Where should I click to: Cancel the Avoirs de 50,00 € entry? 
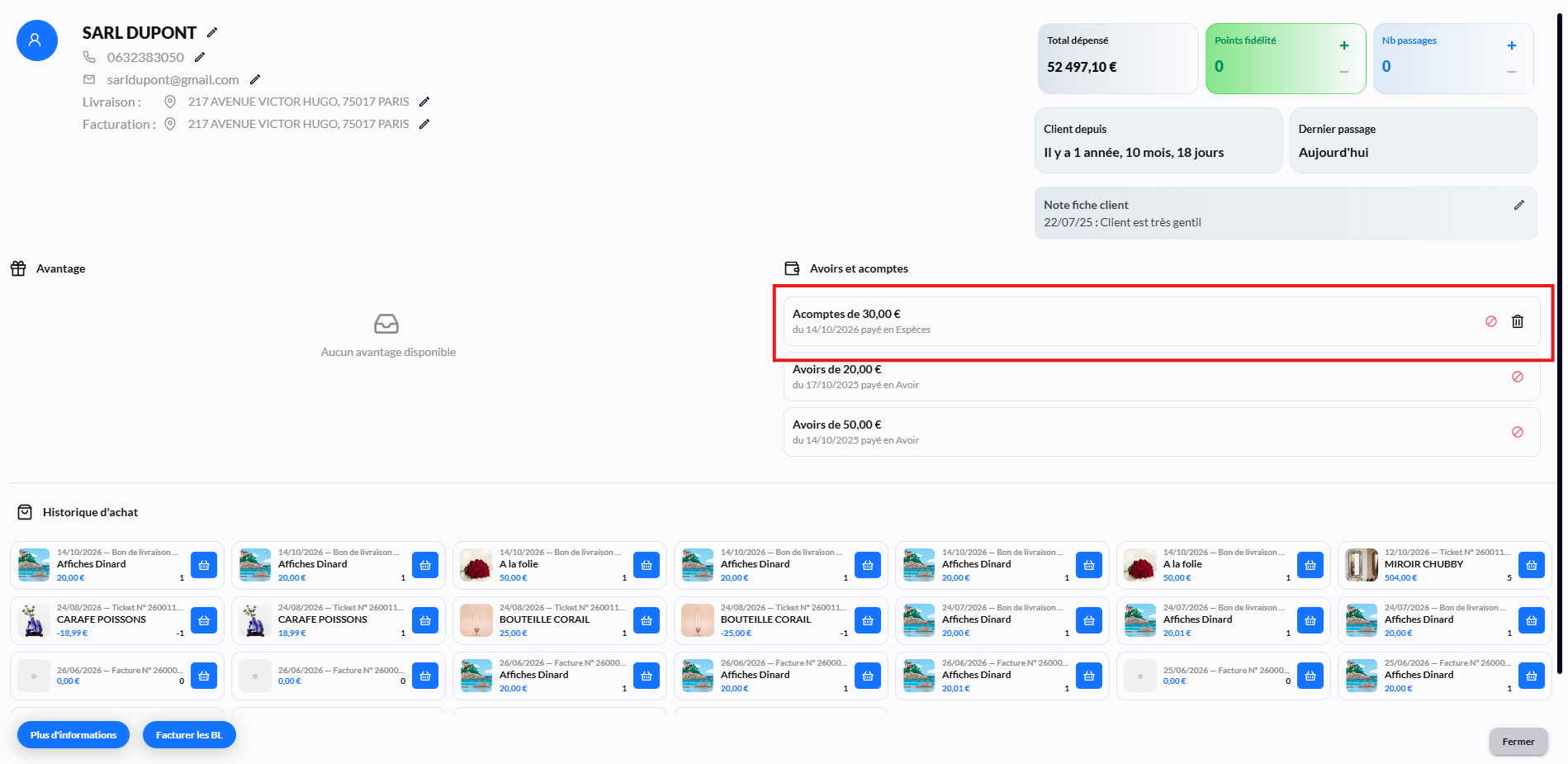(1518, 432)
